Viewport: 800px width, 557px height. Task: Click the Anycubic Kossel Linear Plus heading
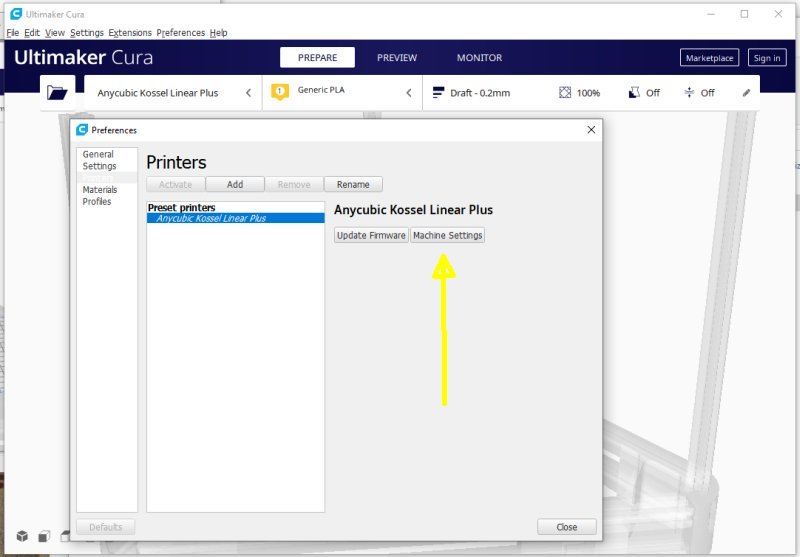coord(413,210)
